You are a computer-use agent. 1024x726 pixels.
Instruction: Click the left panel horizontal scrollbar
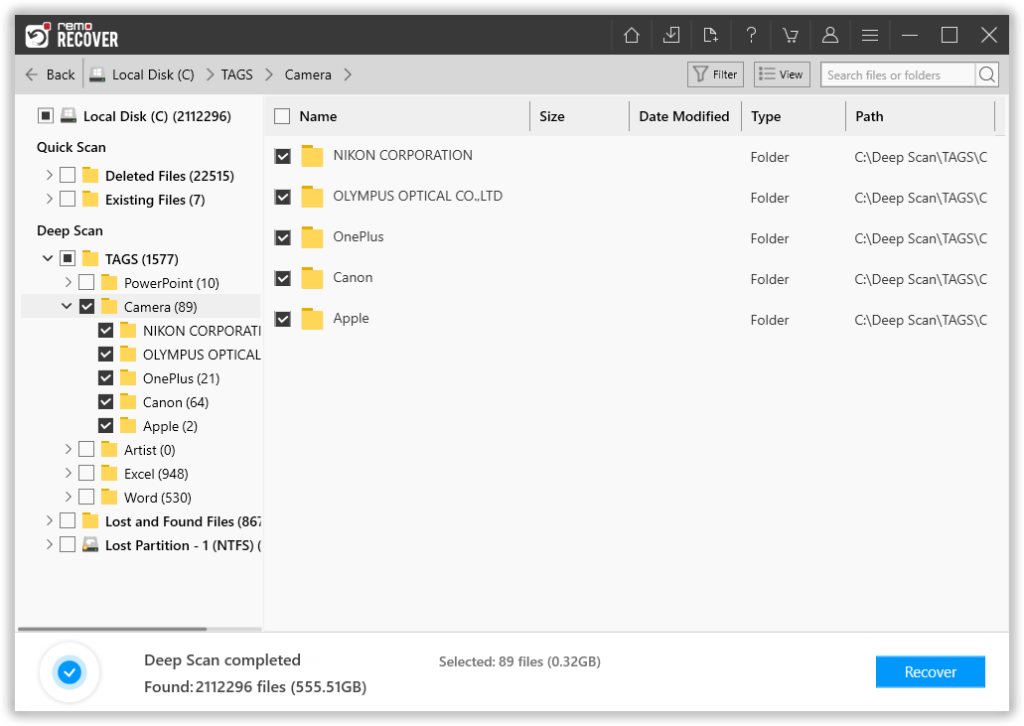(112, 629)
